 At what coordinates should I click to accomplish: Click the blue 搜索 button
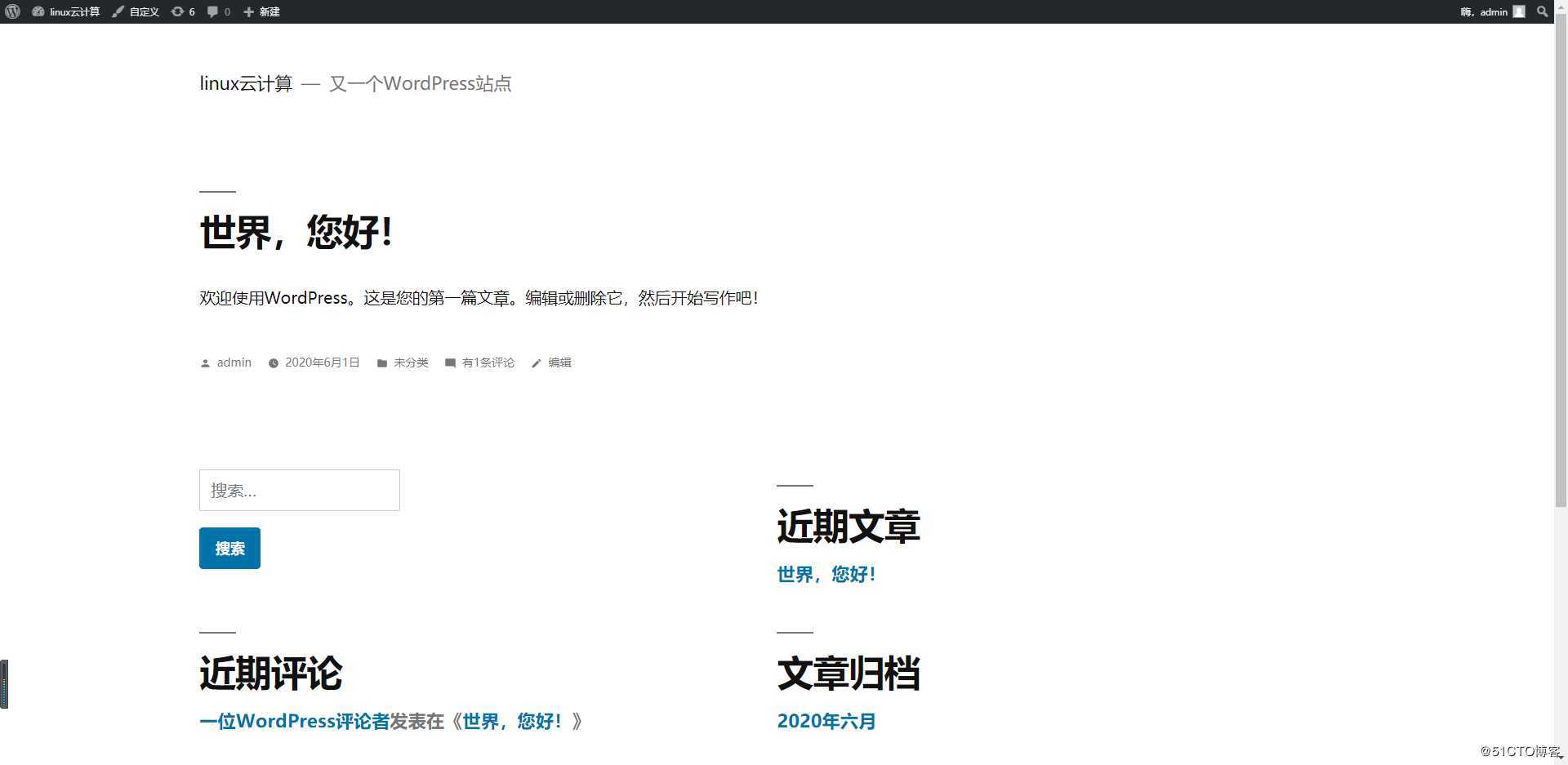point(229,548)
